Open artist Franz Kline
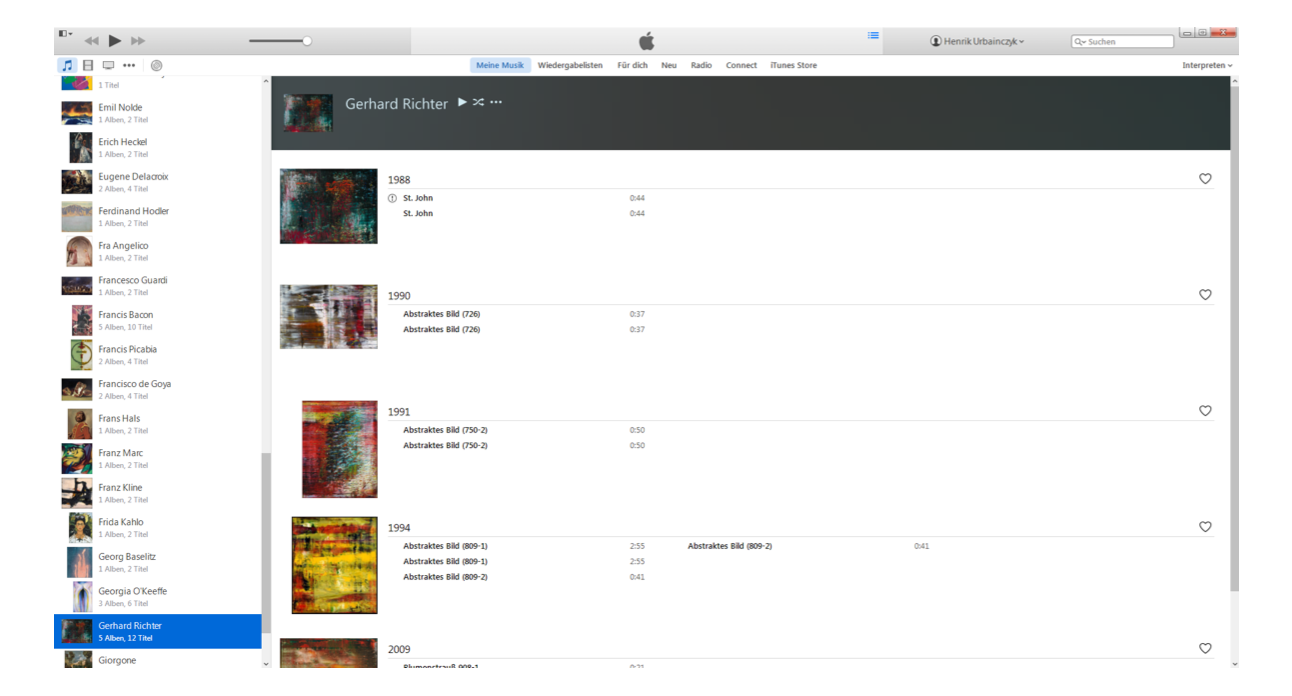Screen dimensions: 1292x696 coord(158,493)
